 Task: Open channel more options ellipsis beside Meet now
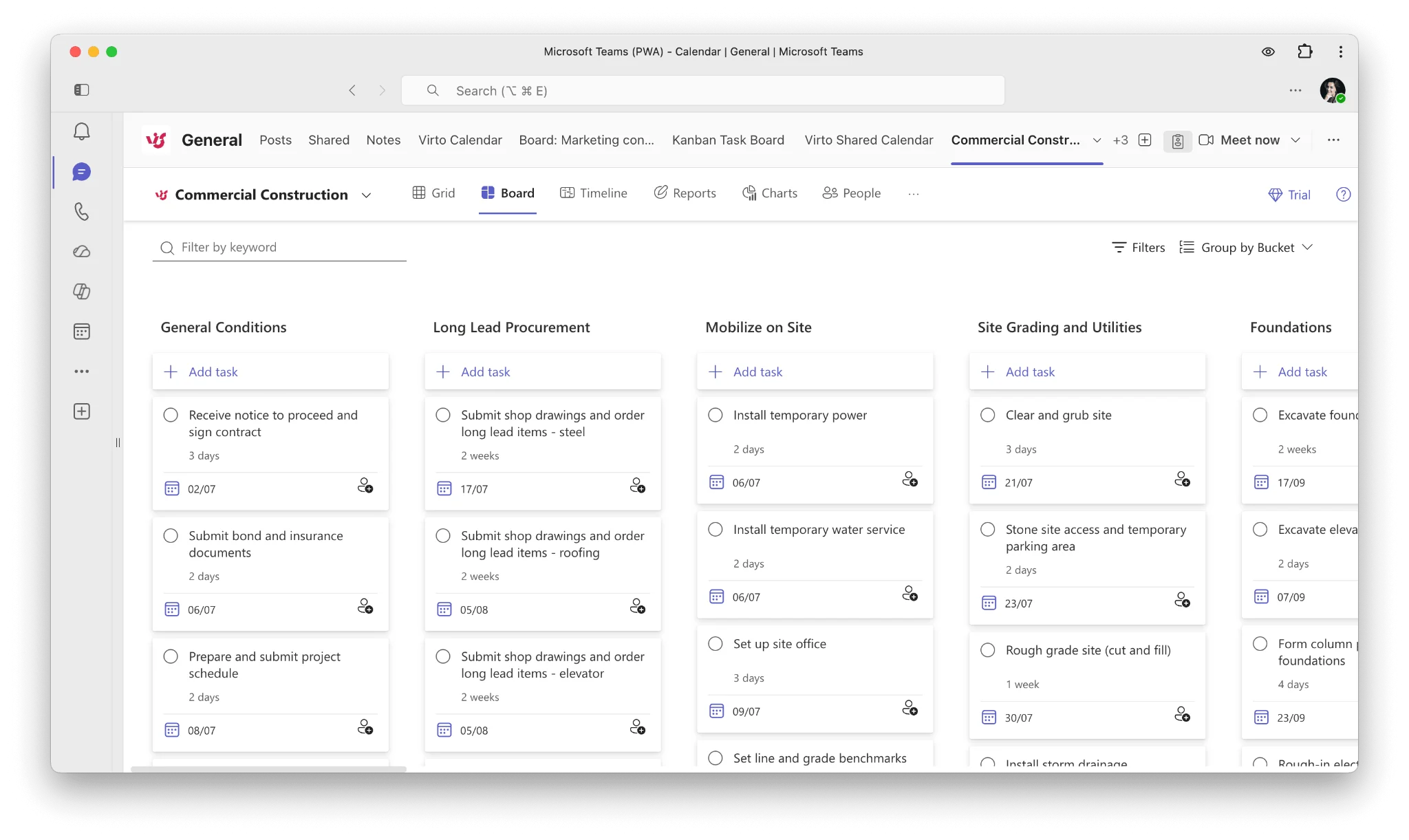pyautogui.click(x=1333, y=140)
